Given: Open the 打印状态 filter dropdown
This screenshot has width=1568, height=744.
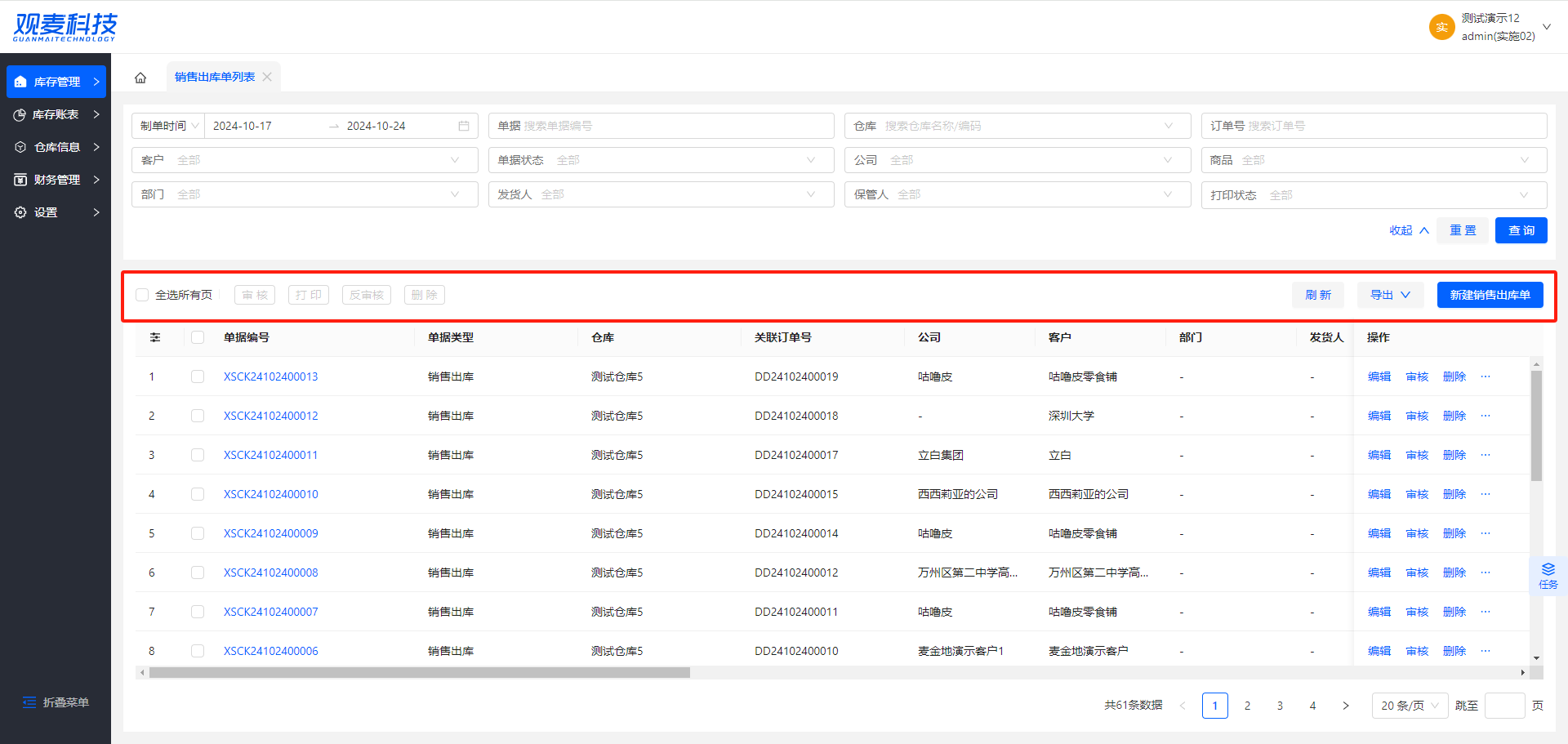Looking at the screenshot, I should click(1374, 195).
